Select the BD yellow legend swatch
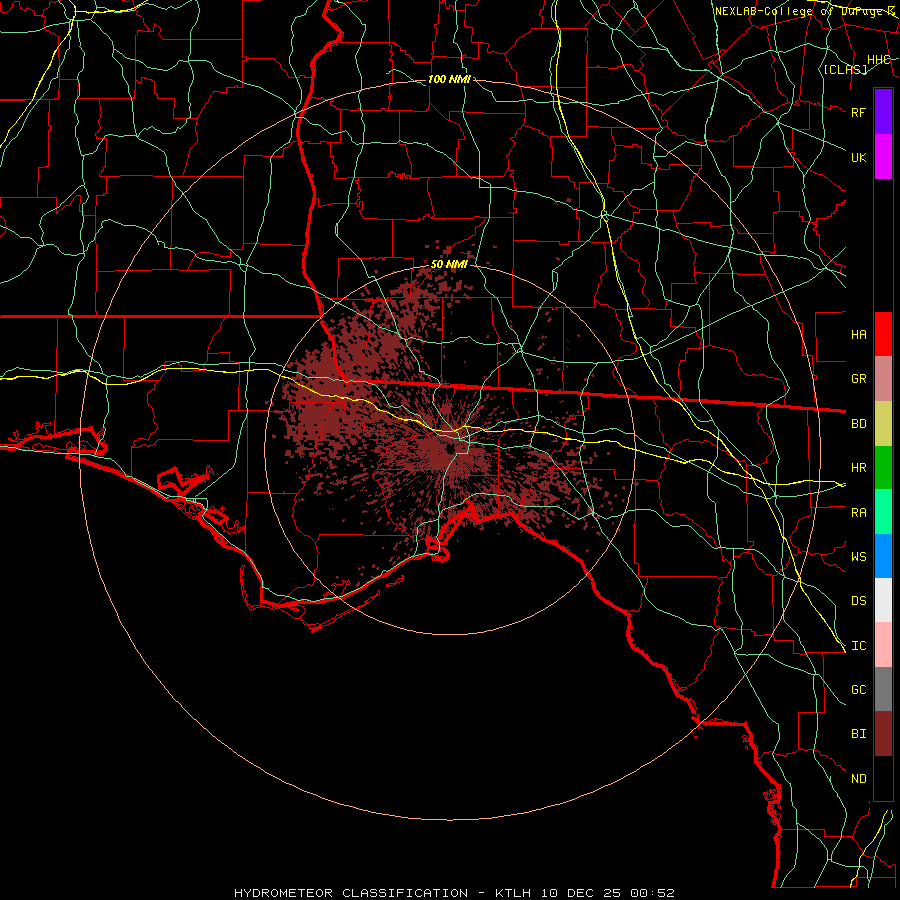 pyautogui.click(x=883, y=423)
